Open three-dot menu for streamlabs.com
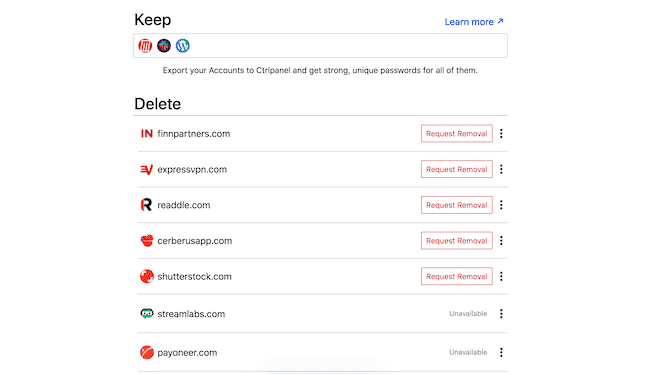Viewport: 670px width, 374px height. pyautogui.click(x=501, y=314)
